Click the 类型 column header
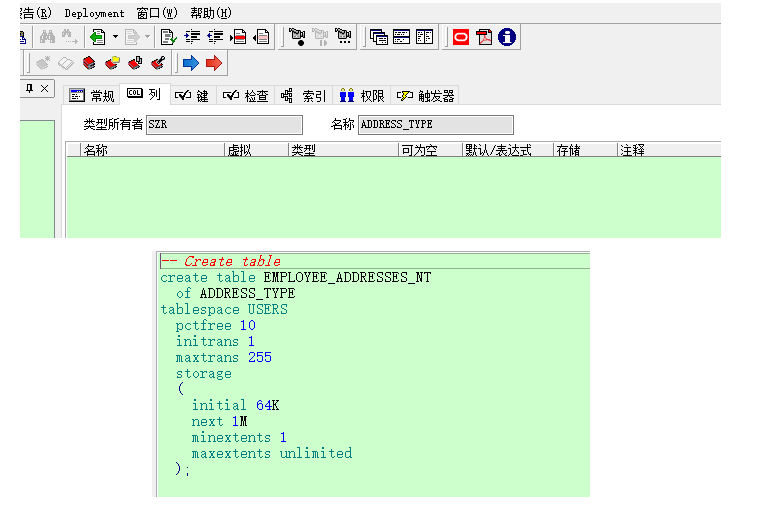This screenshot has height=517, width=768. pyautogui.click(x=303, y=150)
